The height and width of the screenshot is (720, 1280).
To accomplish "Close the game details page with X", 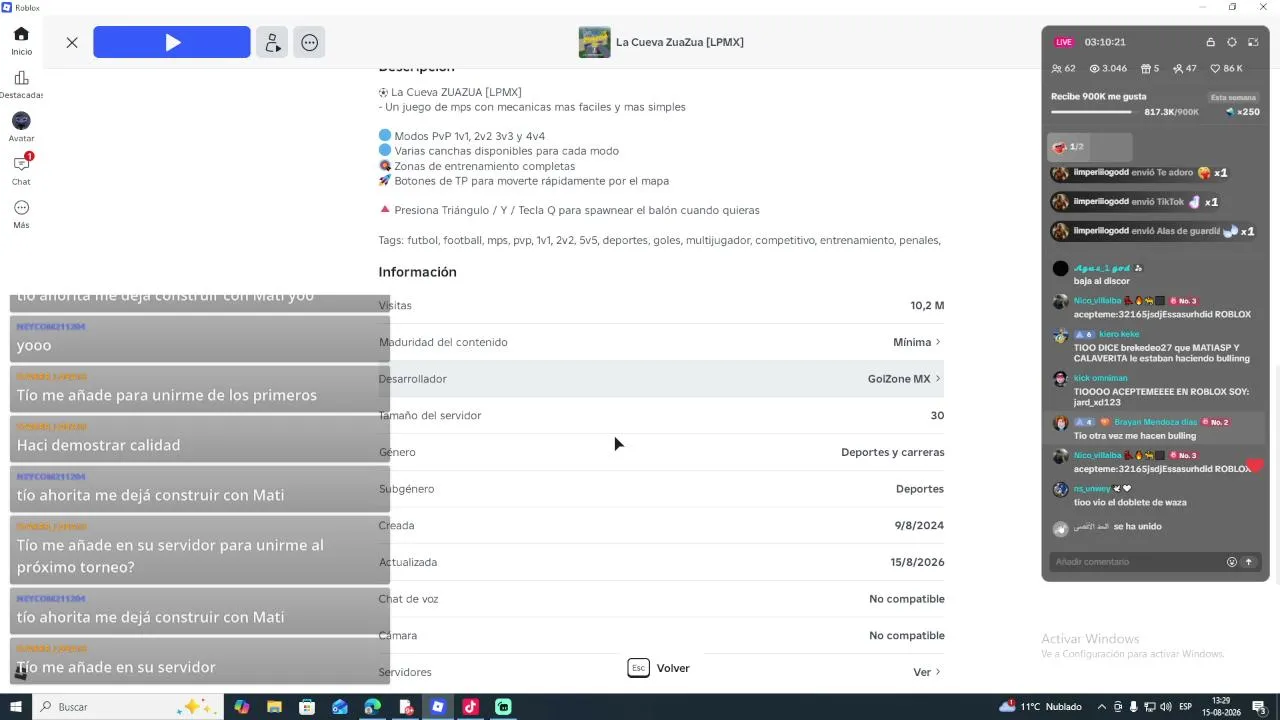I will 72,43.
